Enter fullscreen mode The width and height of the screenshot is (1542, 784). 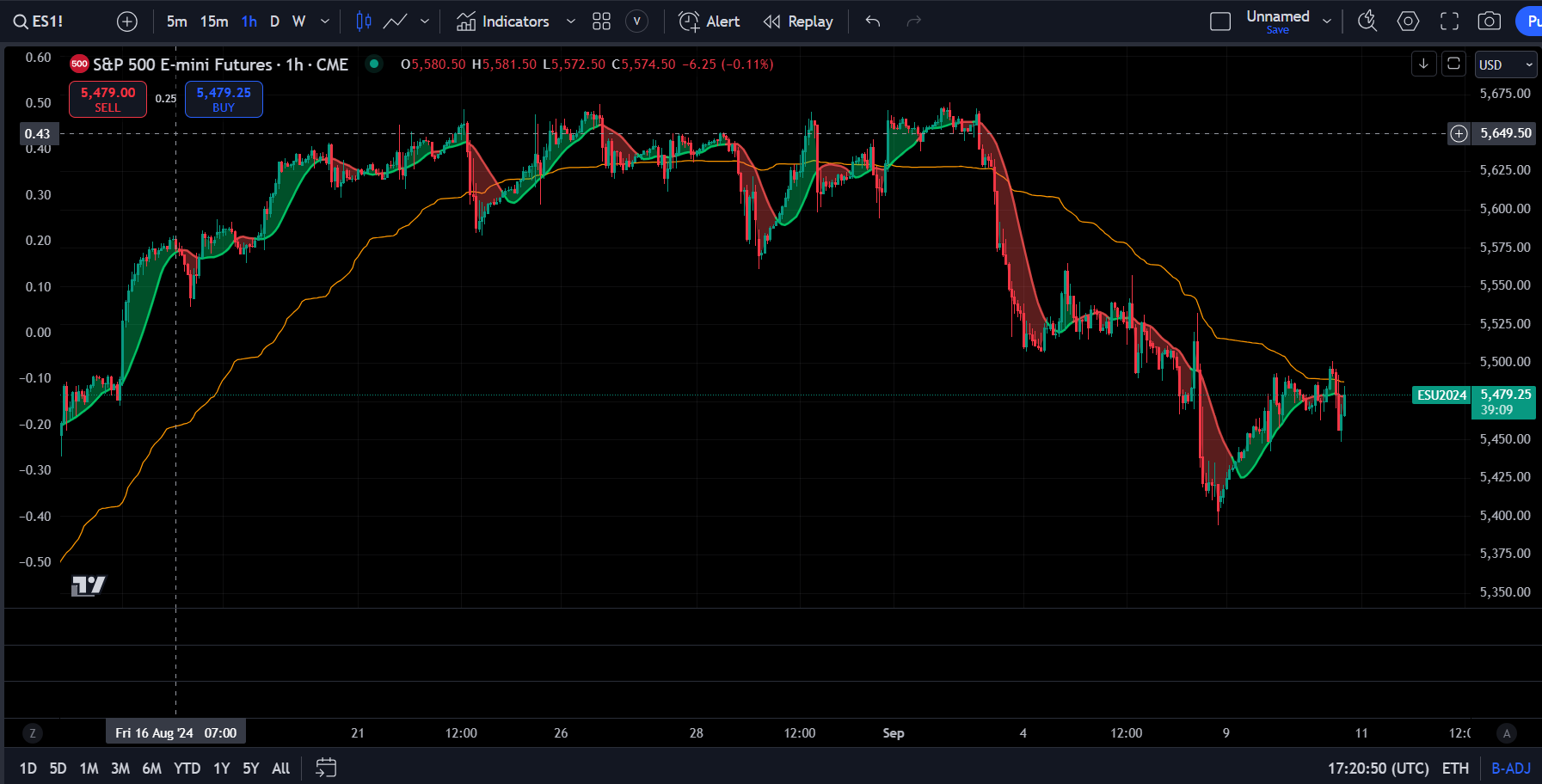click(x=1449, y=21)
